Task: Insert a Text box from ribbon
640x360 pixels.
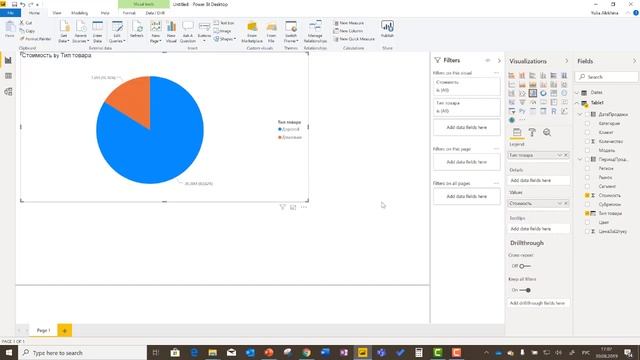Action: (x=224, y=23)
